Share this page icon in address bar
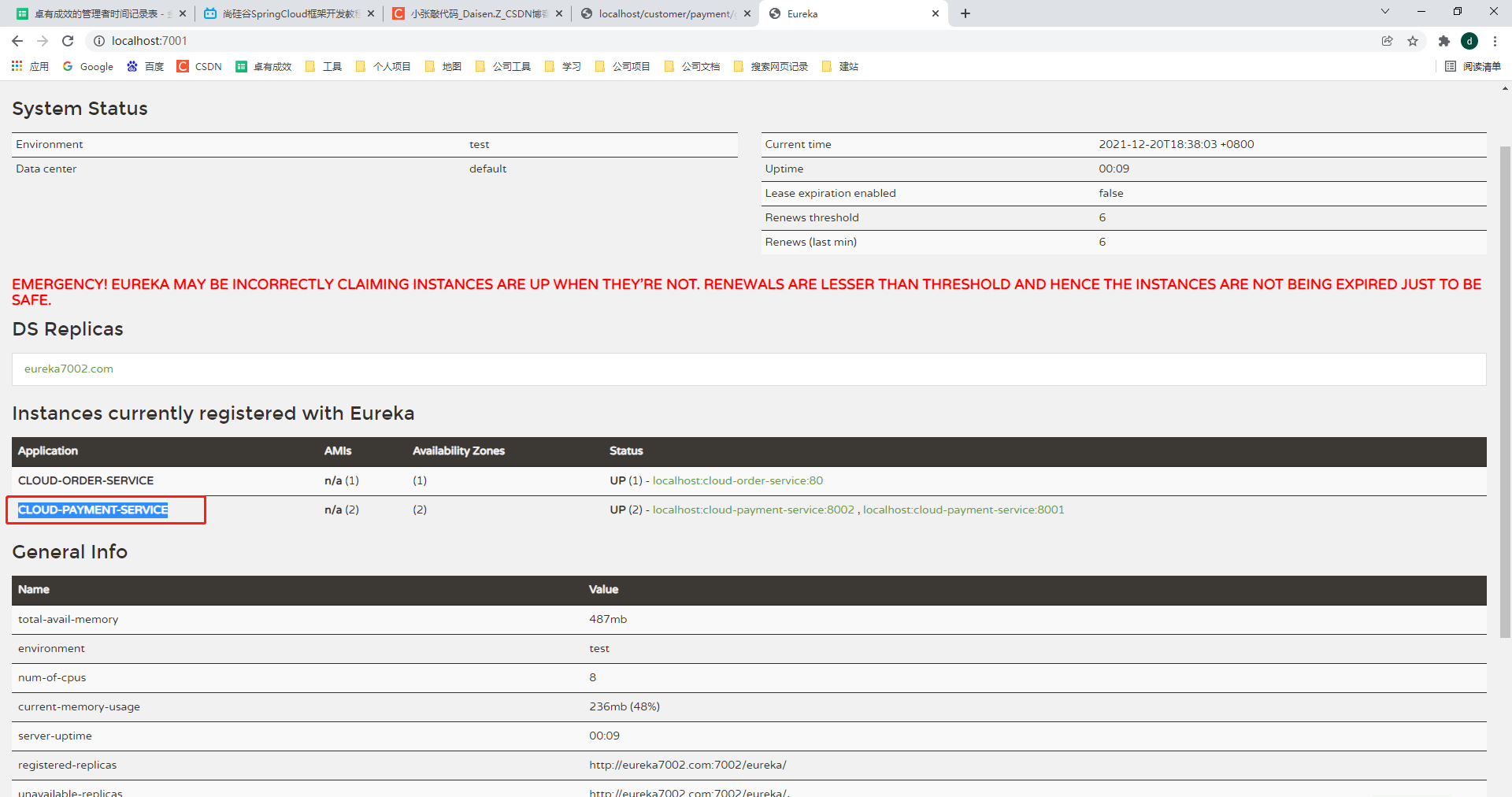 1388,41
